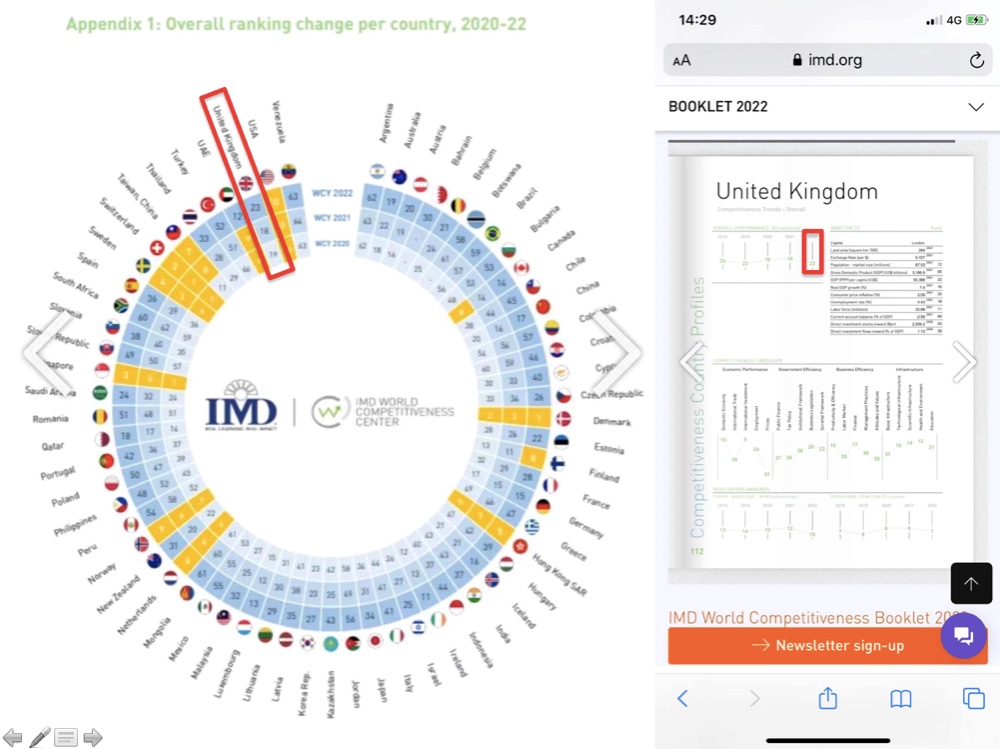Show open tabs via tabs icon
This screenshot has width=1000, height=749.
(973, 699)
